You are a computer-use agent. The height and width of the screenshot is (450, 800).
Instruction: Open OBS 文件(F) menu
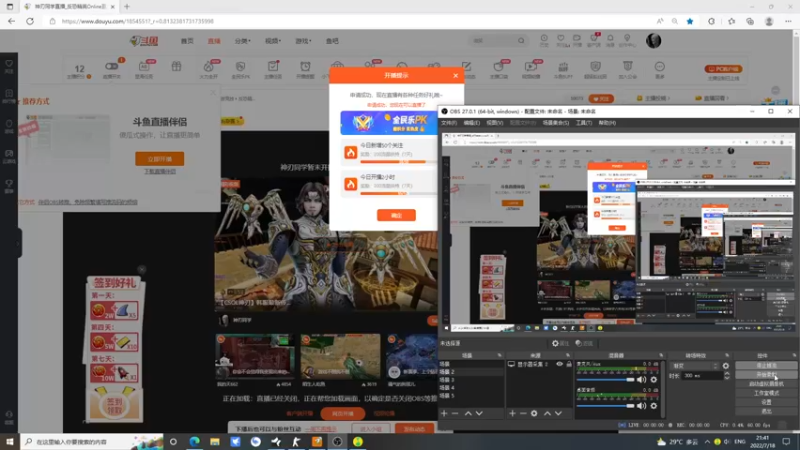point(448,123)
